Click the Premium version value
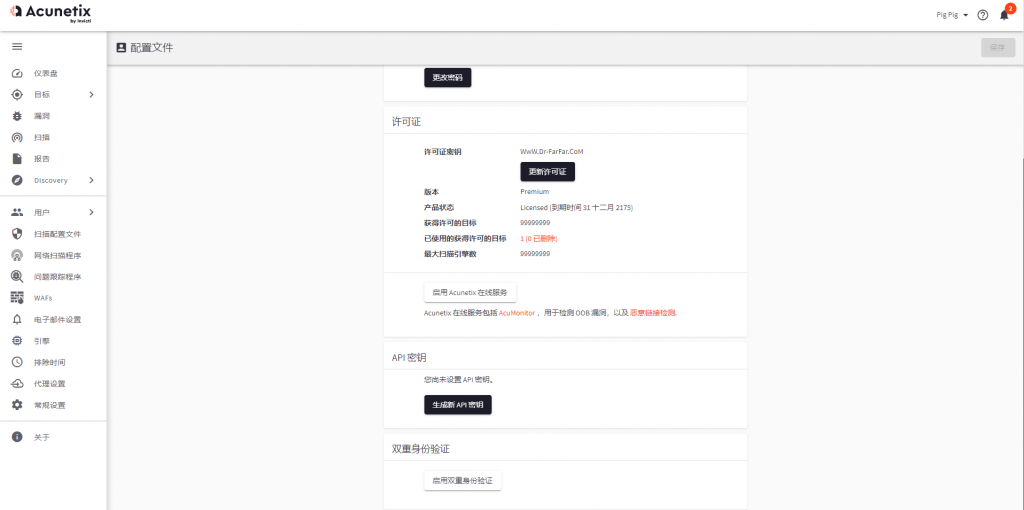The image size is (1024, 510). [534, 192]
